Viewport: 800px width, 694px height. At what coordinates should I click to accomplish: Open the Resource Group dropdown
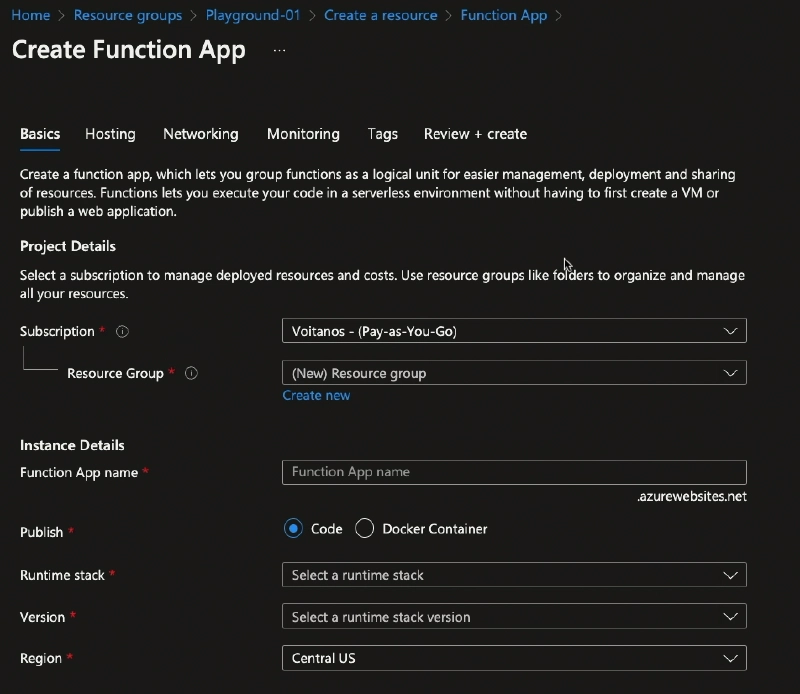(x=514, y=373)
